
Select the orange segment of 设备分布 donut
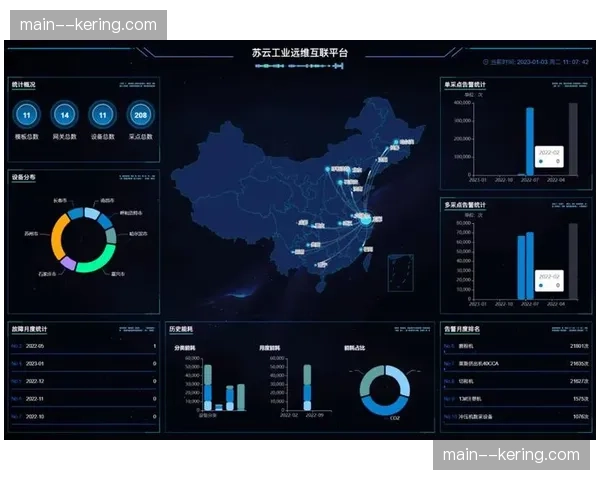58,237
